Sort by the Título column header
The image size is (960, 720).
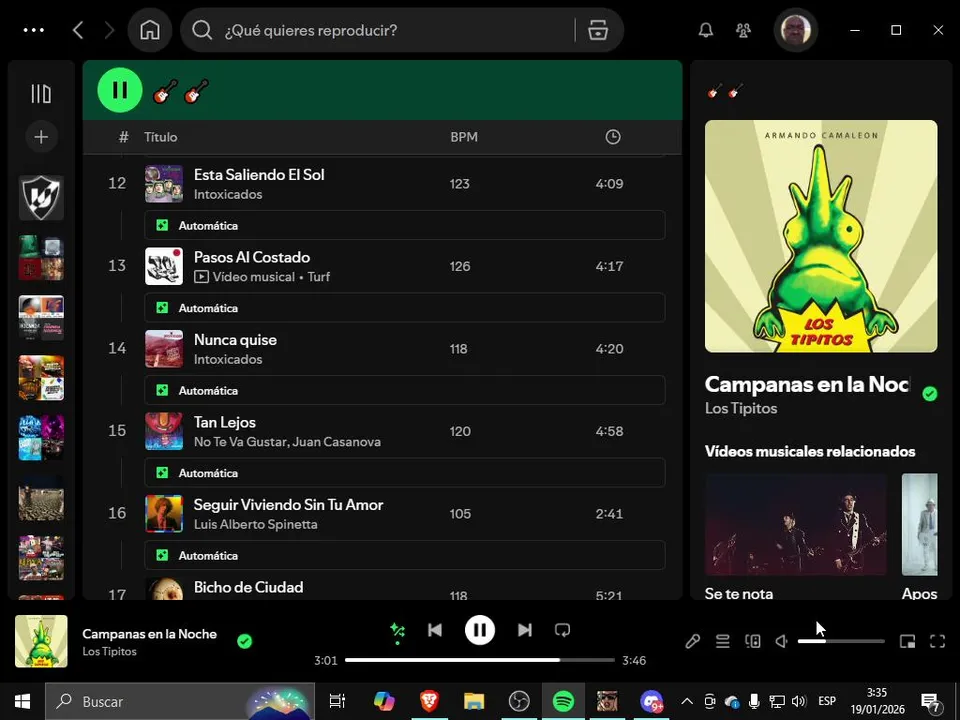pos(160,137)
